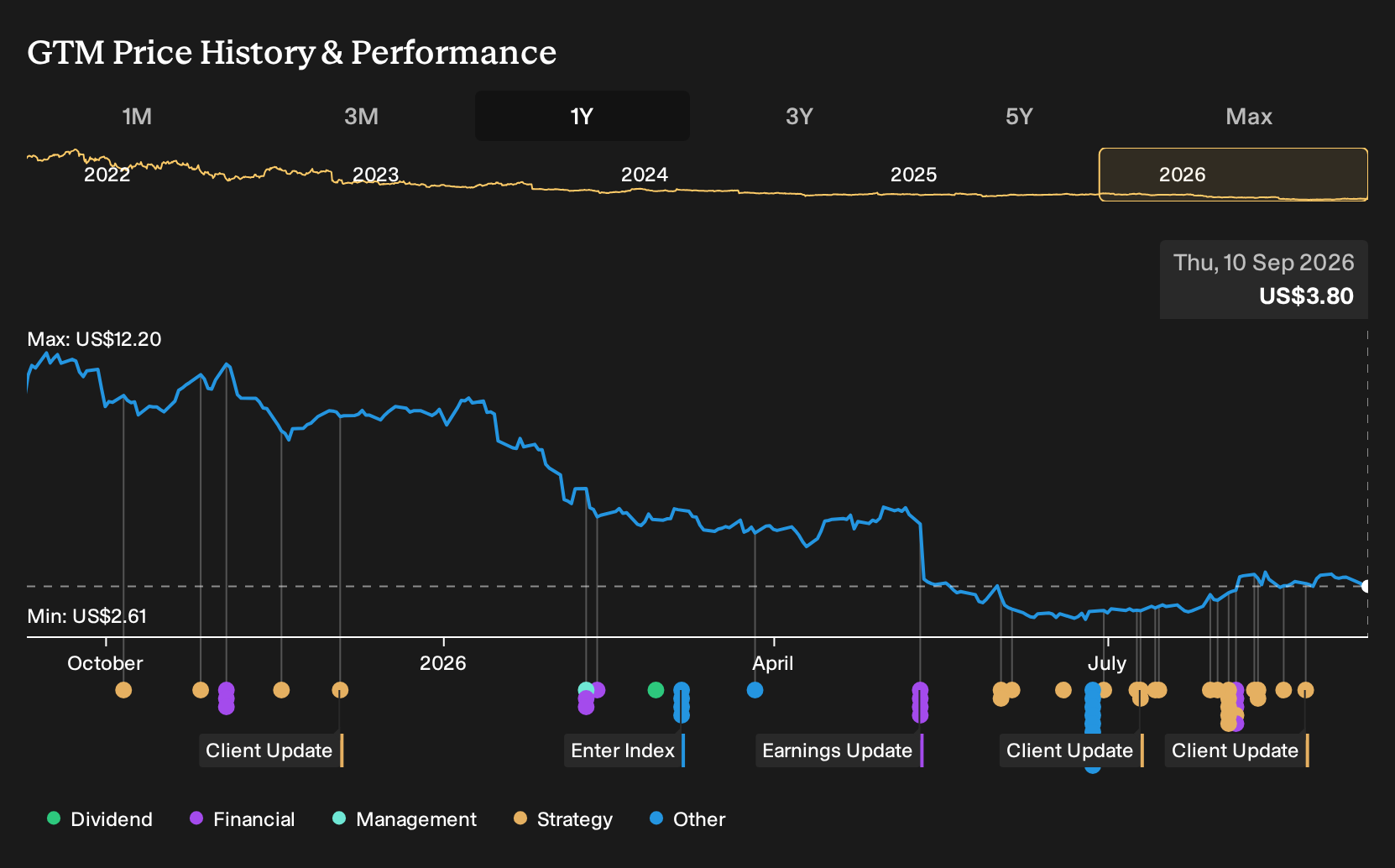Toggle the Dividend legend filter

(100, 819)
